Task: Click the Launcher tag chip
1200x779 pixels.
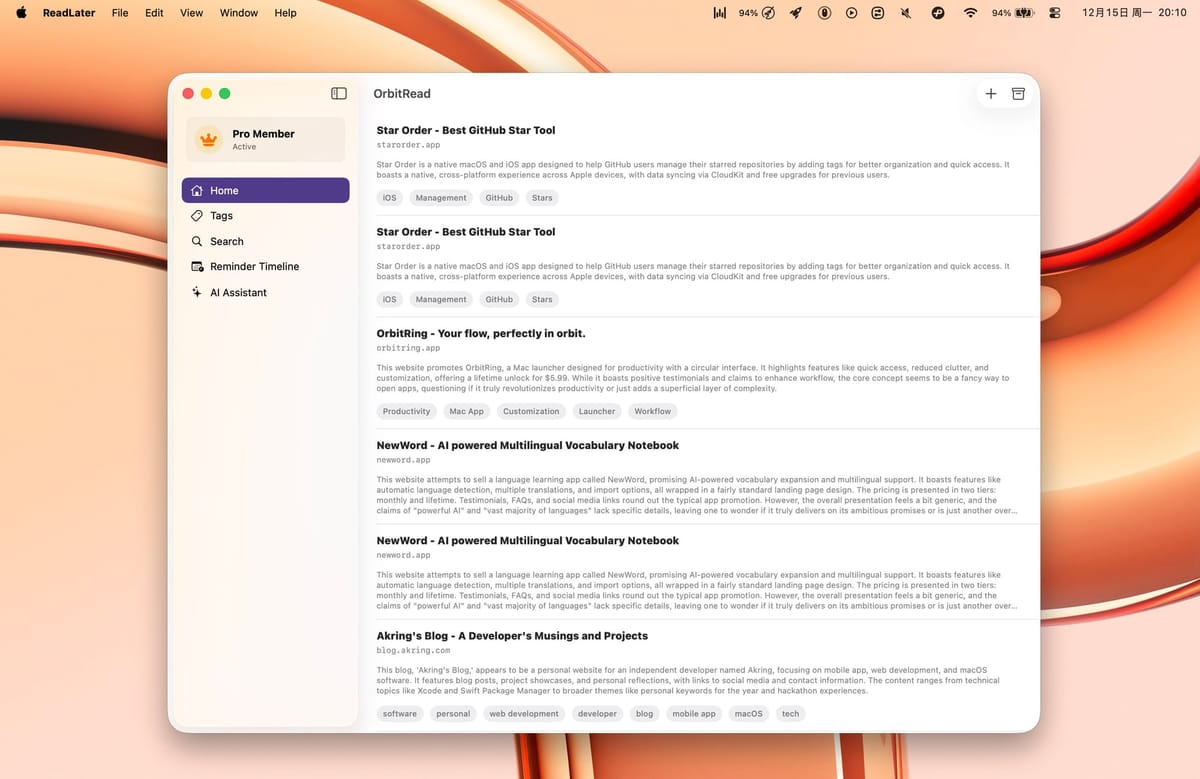Action: 597,411
